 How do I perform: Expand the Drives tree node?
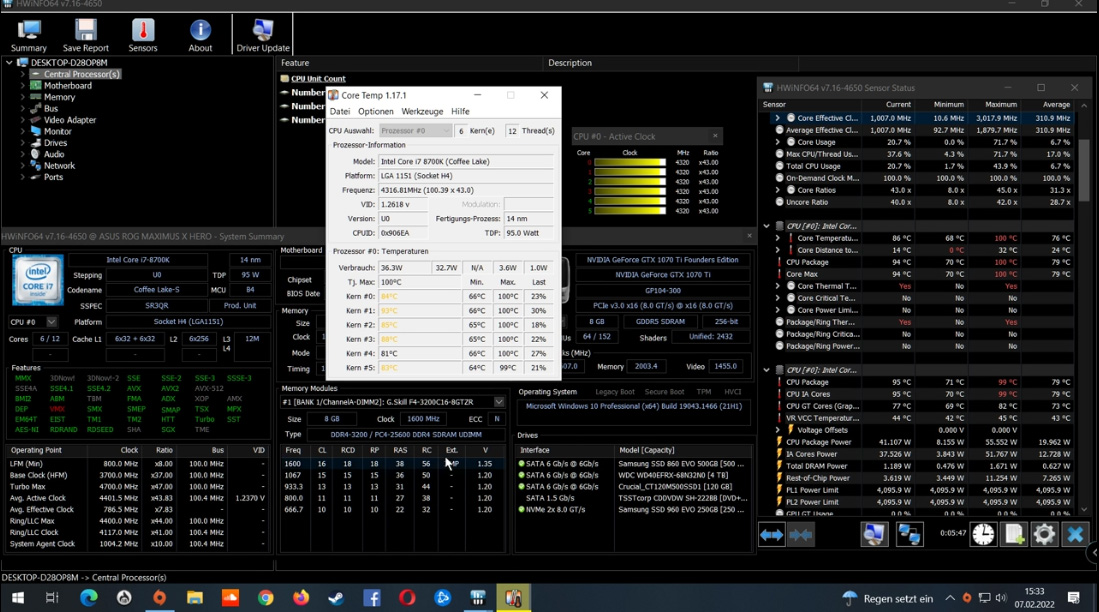pos(22,143)
